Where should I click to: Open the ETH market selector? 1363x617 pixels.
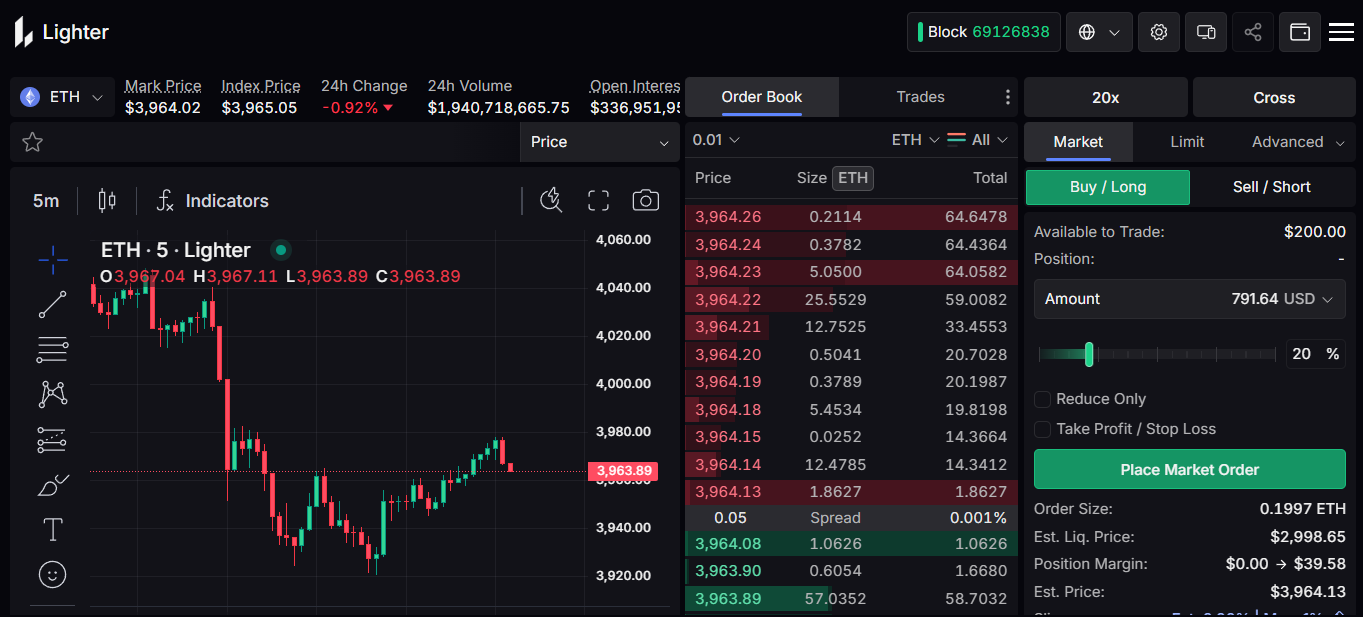(x=62, y=97)
